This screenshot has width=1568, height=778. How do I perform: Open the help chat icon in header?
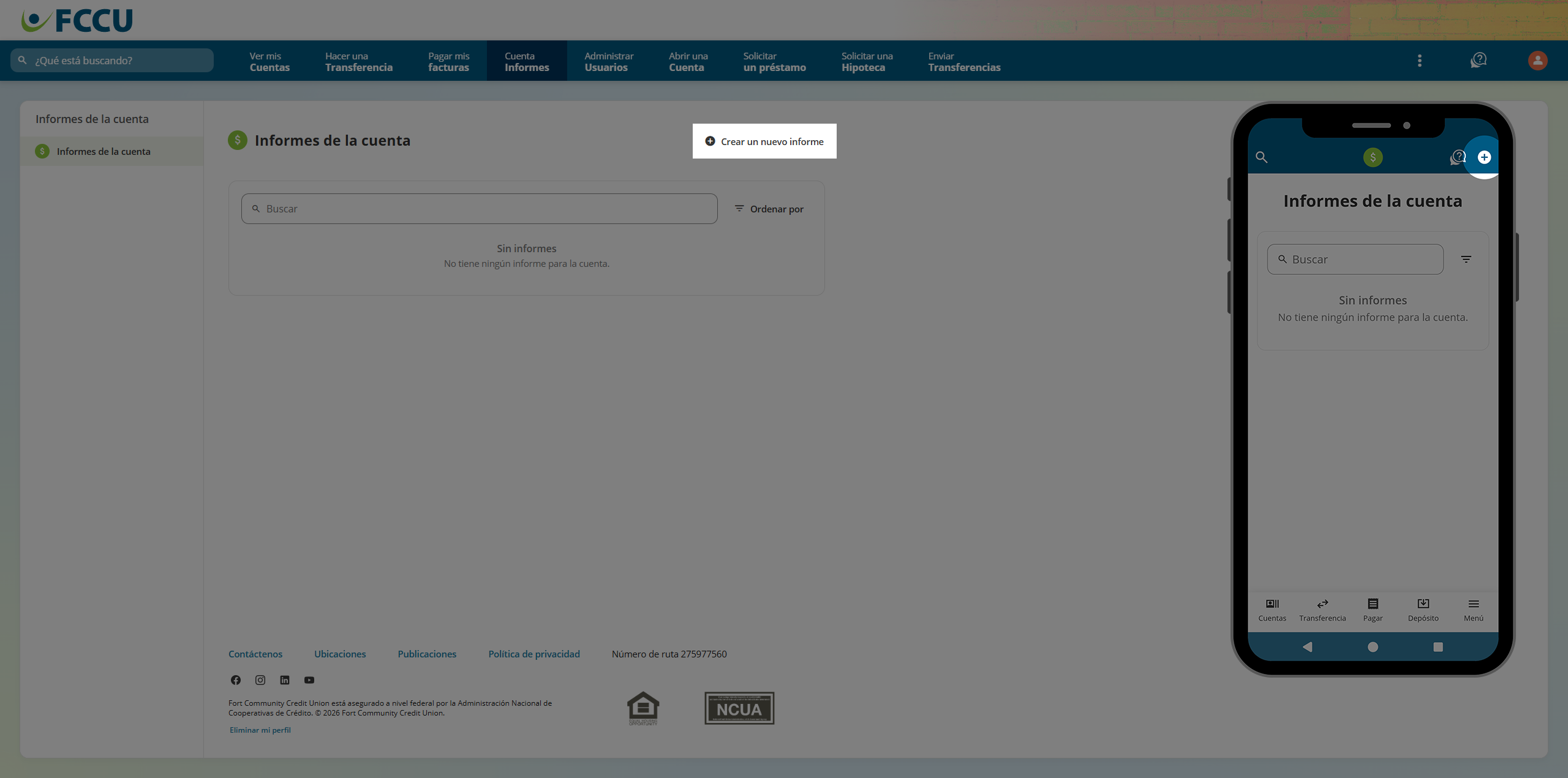1479,60
